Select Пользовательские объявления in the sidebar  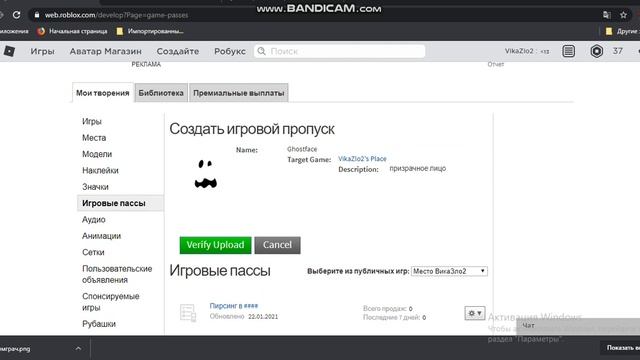point(117,274)
